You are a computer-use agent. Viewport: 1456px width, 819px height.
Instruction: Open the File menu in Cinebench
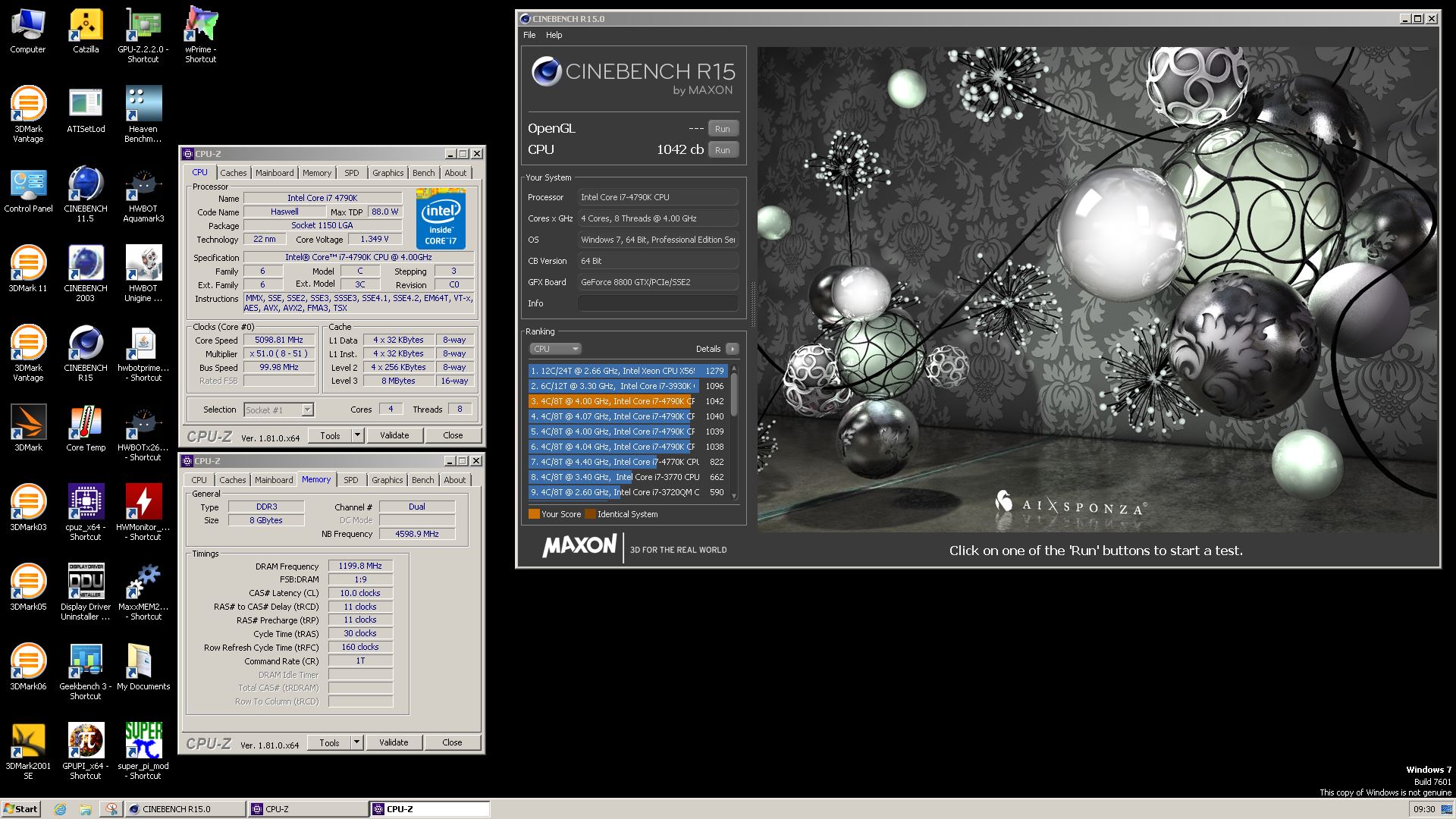(x=529, y=35)
